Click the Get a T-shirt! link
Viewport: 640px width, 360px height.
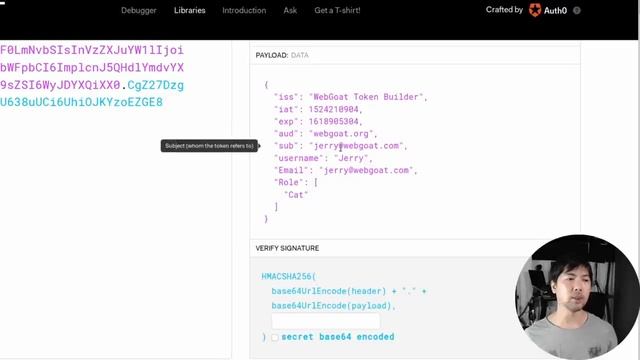337,11
